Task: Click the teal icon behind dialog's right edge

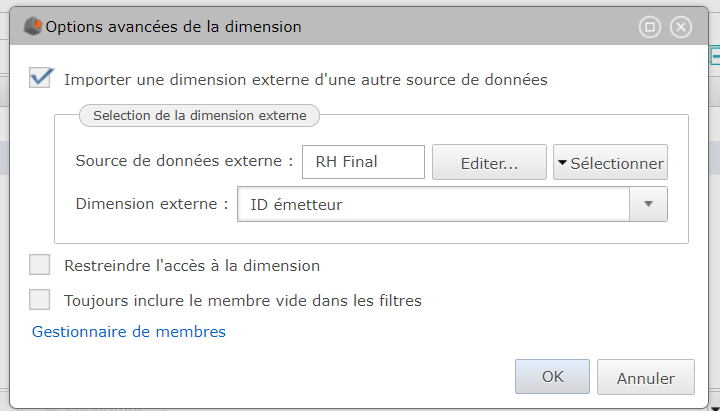Action: coord(715,56)
